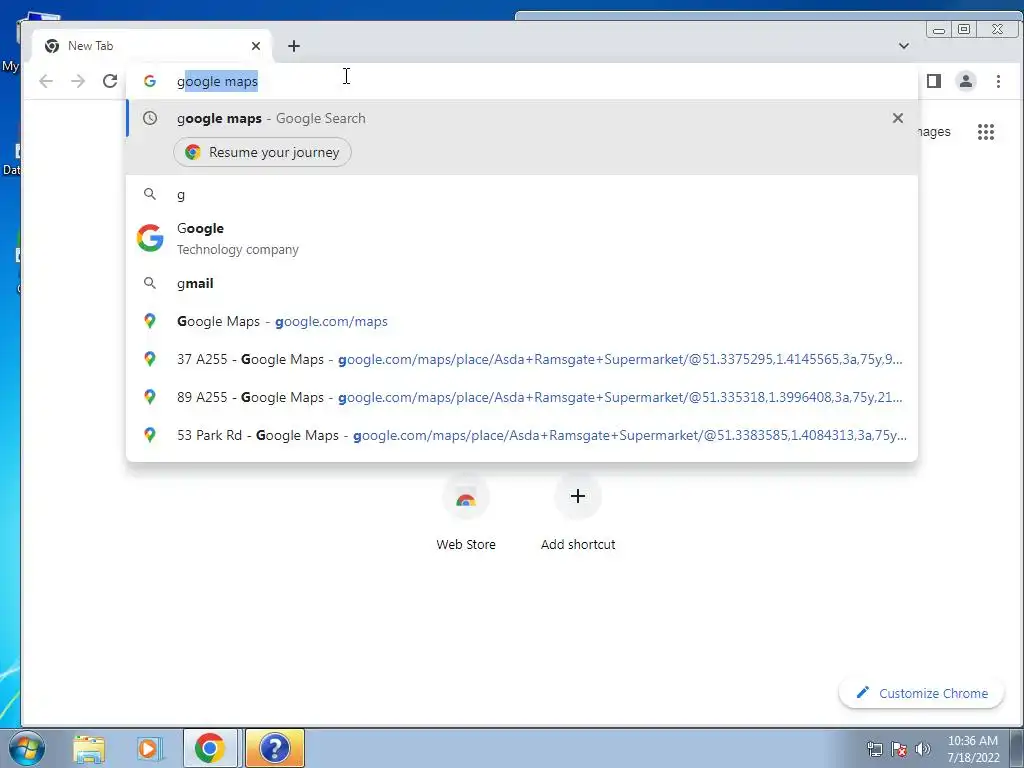
Task: Open the 53 Park Rd Google Maps suggestion
Action: [x=521, y=435]
